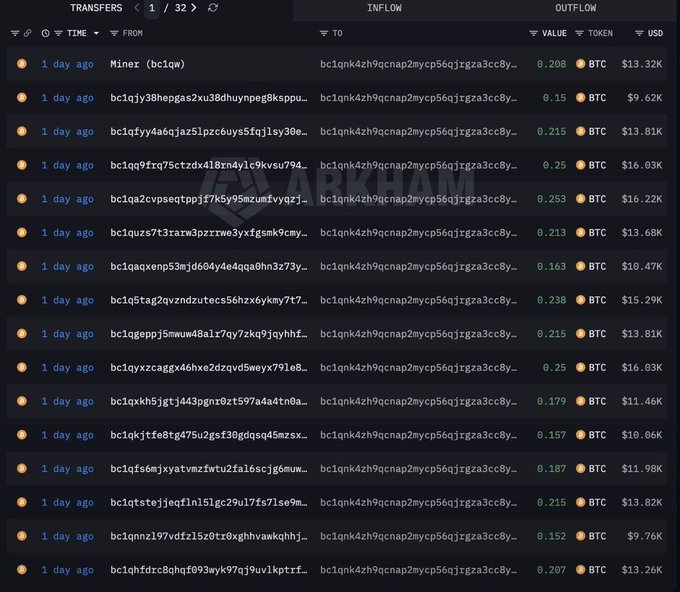The width and height of the screenshot is (680, 592).
Task: Open sender address bc1qyxzcaggx46hxe2dzq...
Action: [x=209, y=368]
